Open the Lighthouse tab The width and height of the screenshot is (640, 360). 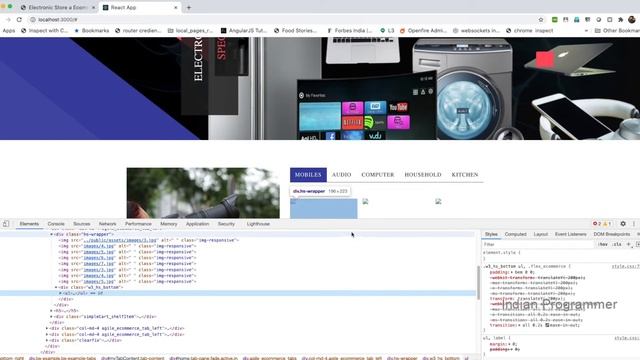click(258, 224)
